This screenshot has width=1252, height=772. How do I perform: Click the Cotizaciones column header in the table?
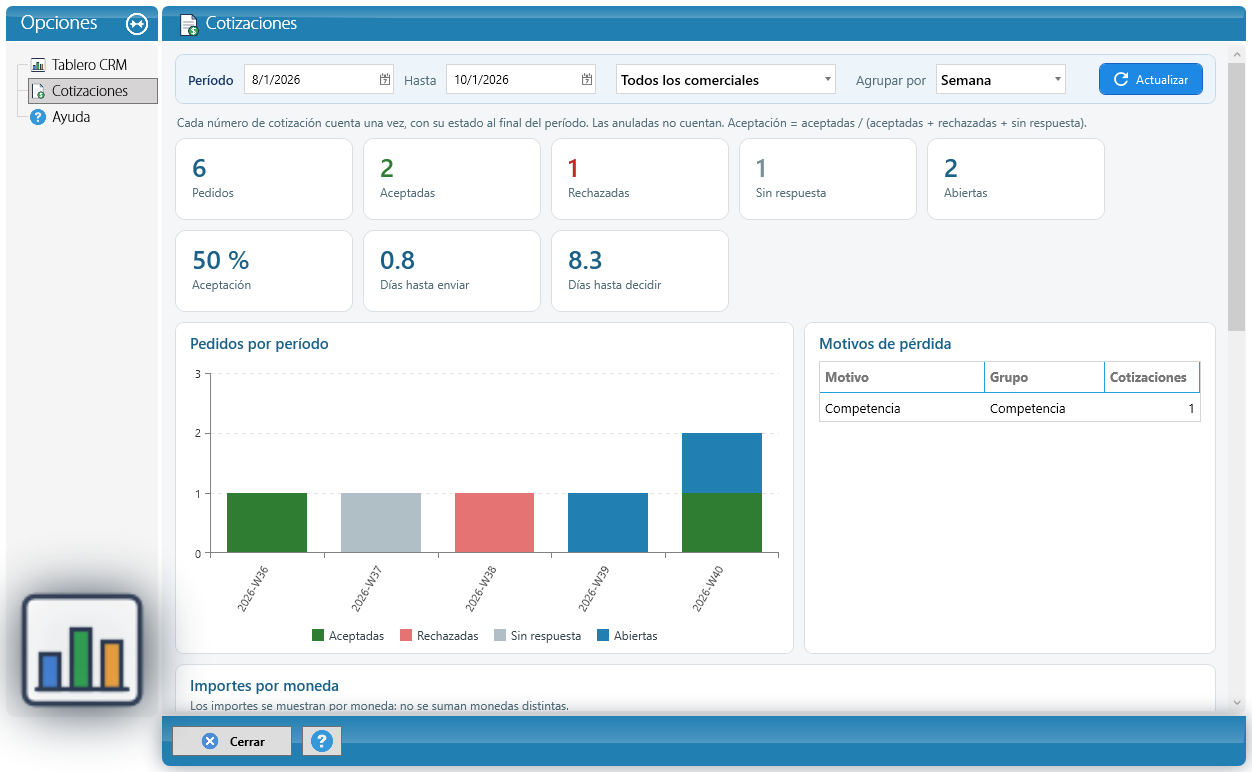[x=1151, y=377]
